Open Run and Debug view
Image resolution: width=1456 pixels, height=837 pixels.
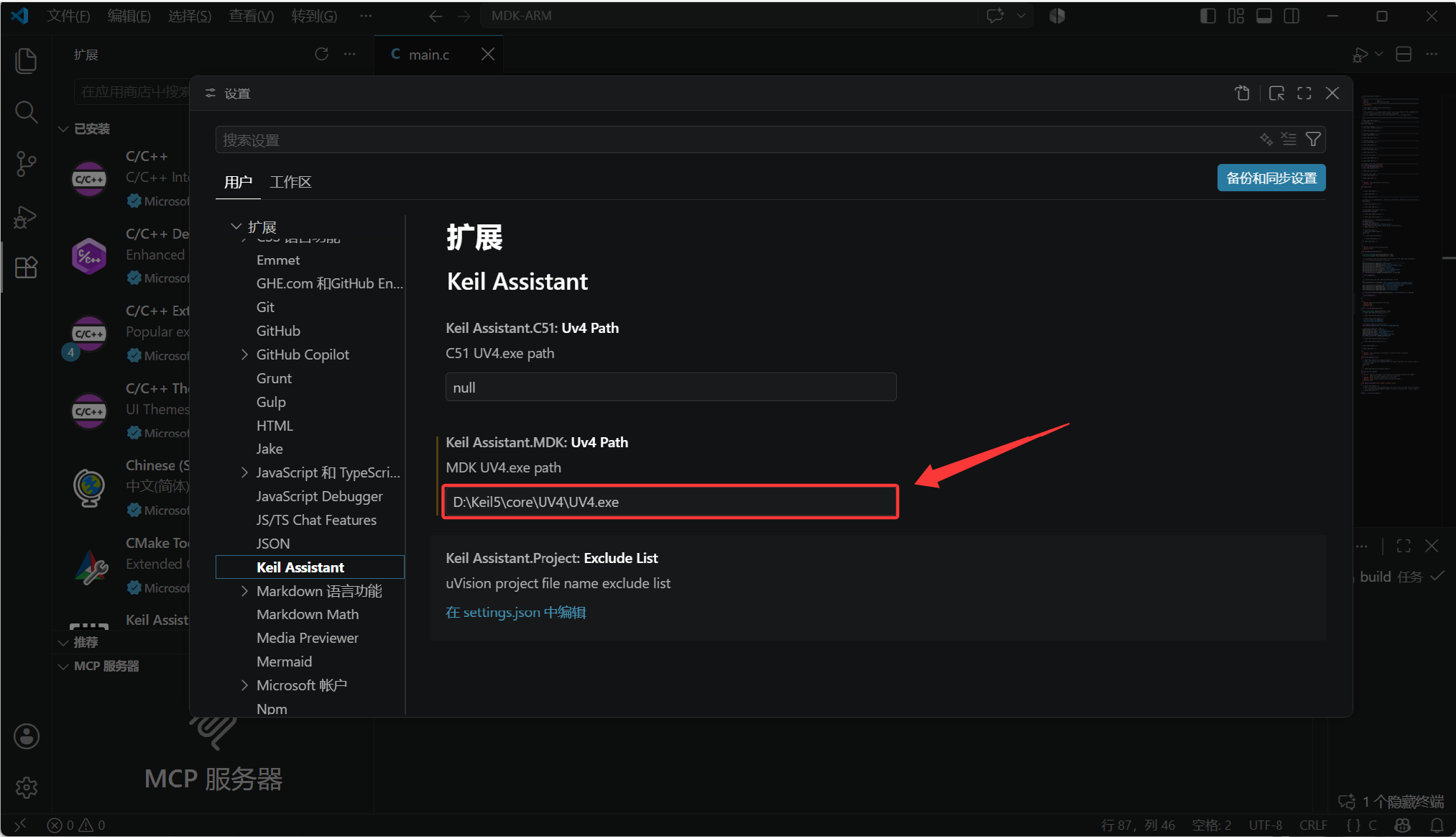pyautogui.click(x=26, y=216)
